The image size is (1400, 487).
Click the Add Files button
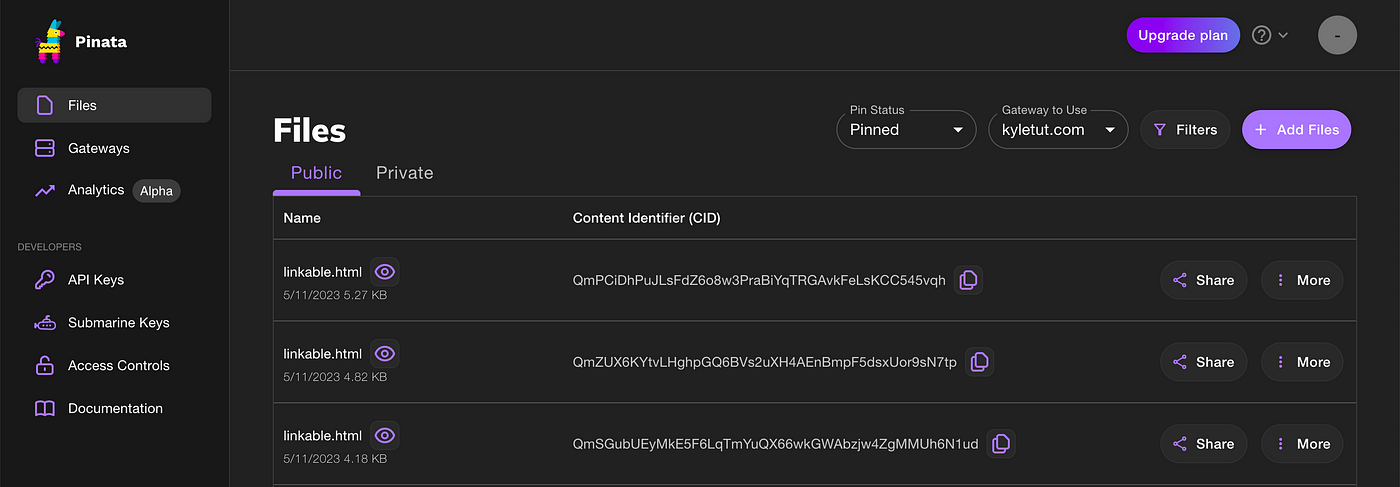tap(1296, 130)
